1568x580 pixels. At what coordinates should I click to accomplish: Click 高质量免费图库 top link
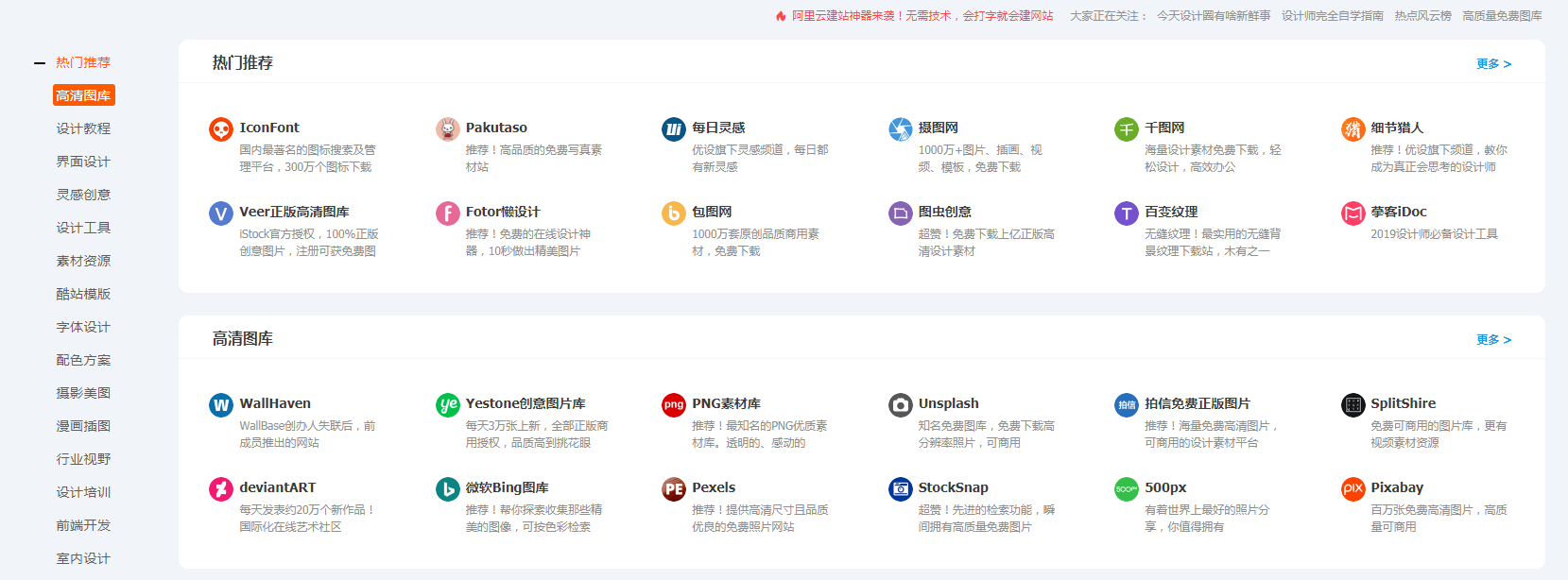(1503, 16)
